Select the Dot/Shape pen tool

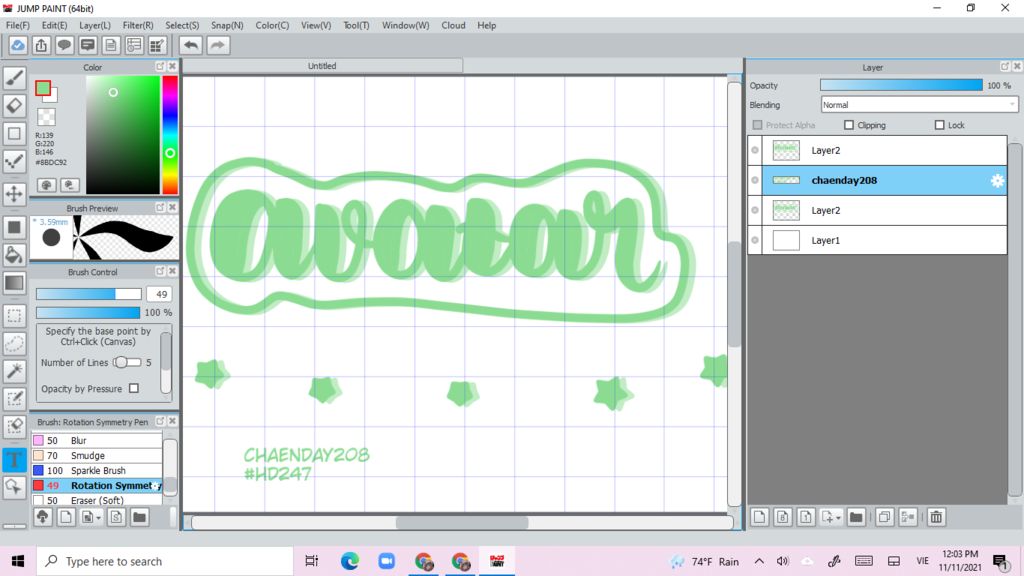click(x=14, y=161)
